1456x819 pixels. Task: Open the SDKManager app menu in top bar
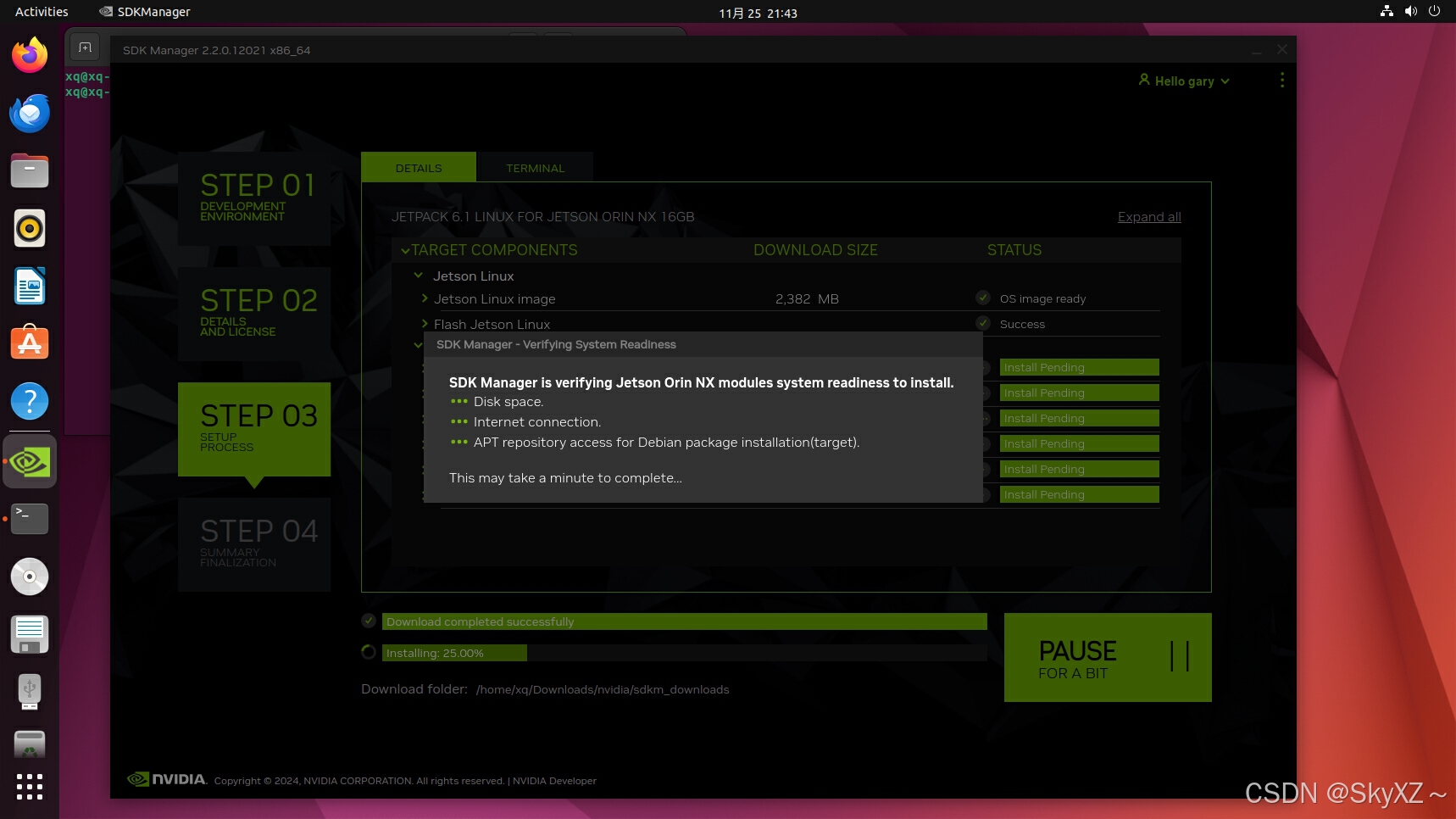point(145,12)
